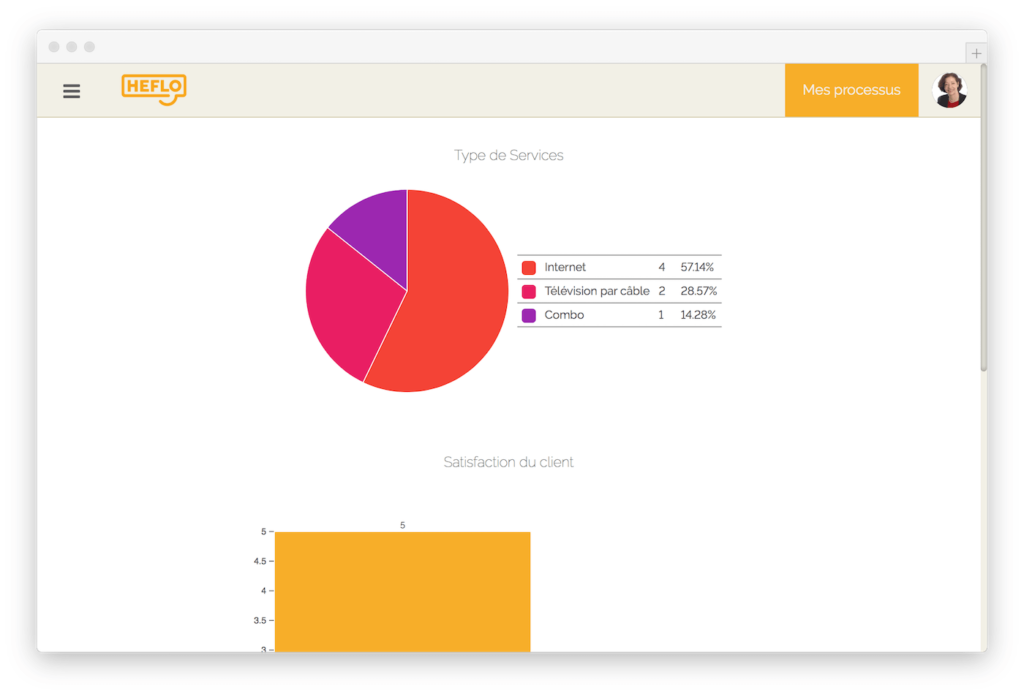
Task: Click the 57.14% value in legend
Action: tap(697, 268)
